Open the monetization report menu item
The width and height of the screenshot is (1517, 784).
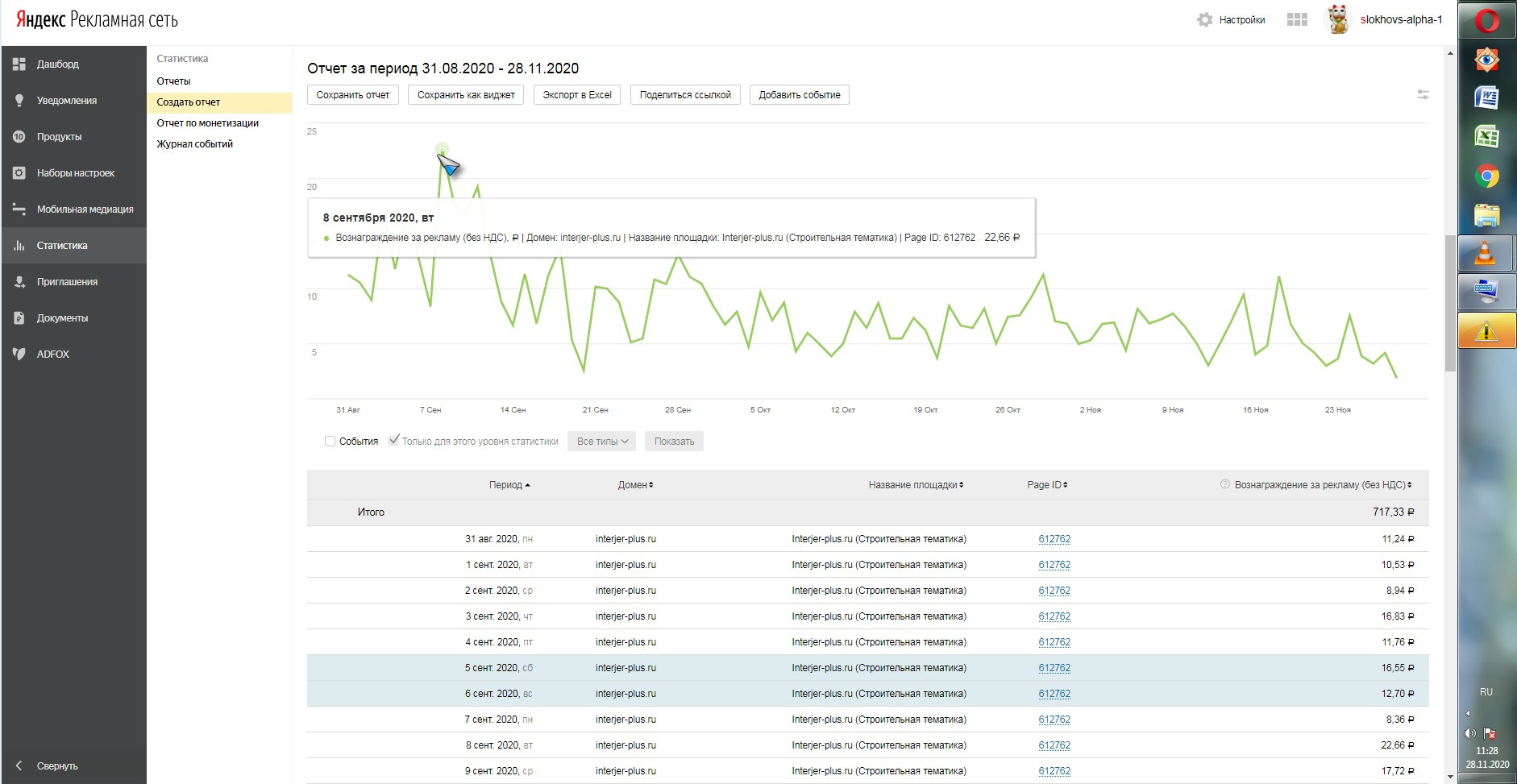[207, 123]
